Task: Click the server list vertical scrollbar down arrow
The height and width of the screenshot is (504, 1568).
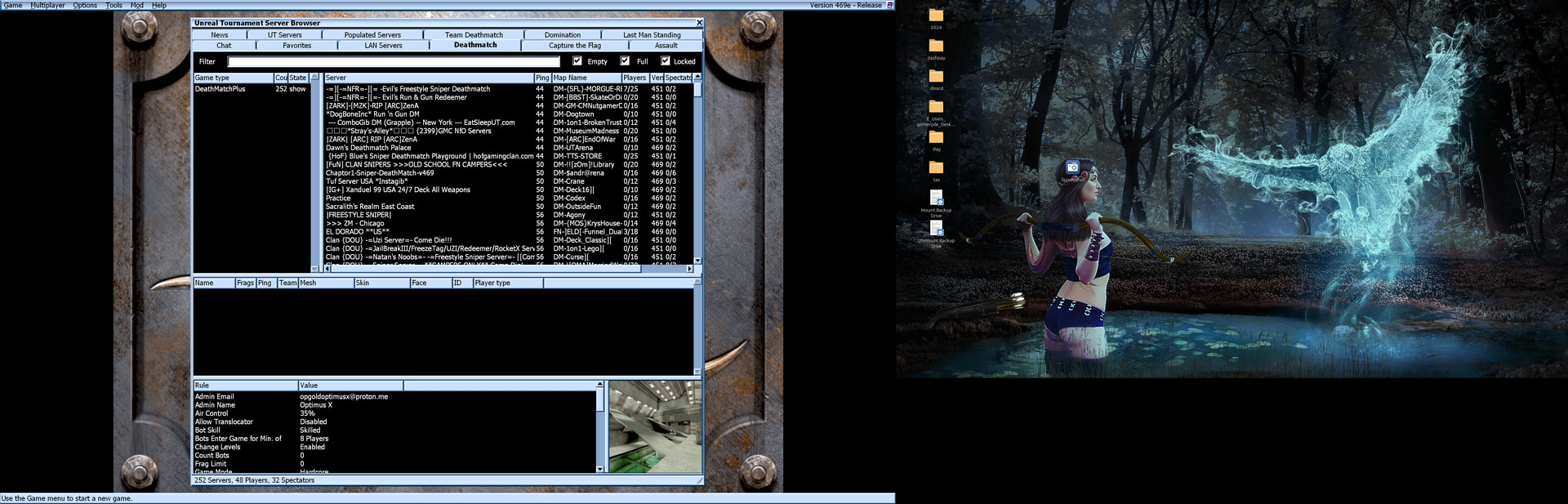Action: [697, 259]
